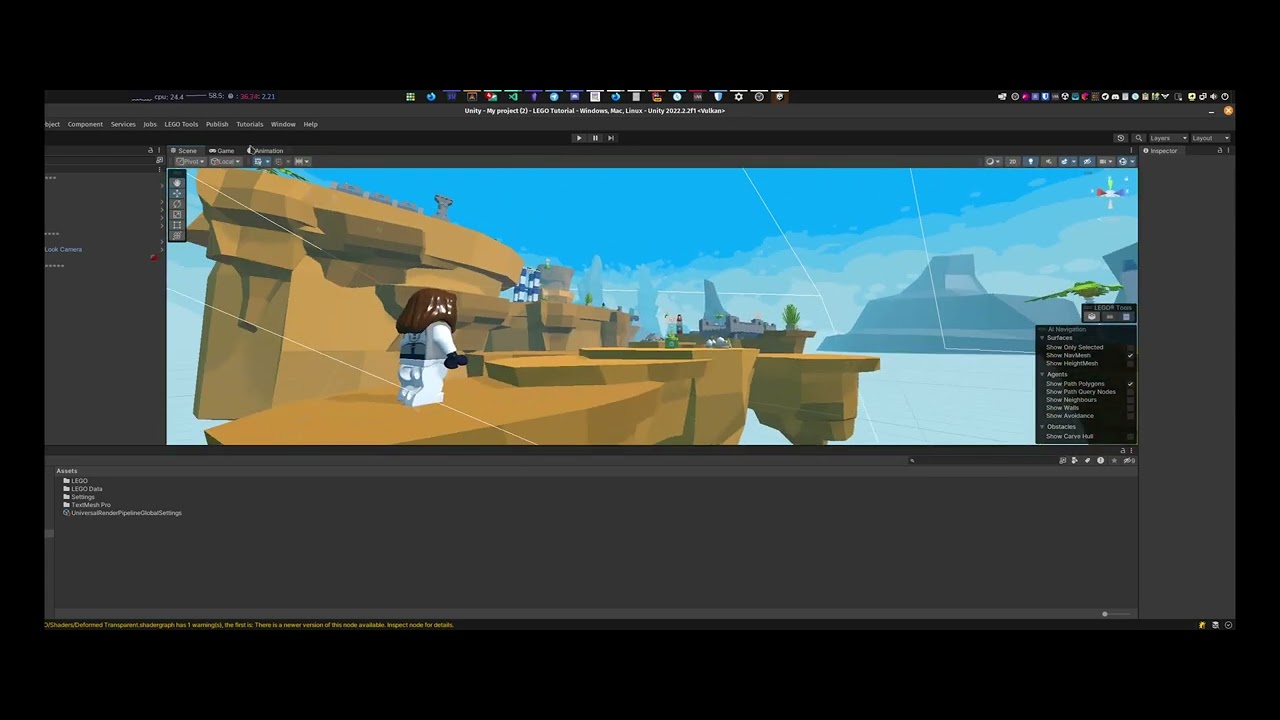Select the Rect transform tool
The height and width of the screenshot is (720, 1280).
tap(177, 225)
